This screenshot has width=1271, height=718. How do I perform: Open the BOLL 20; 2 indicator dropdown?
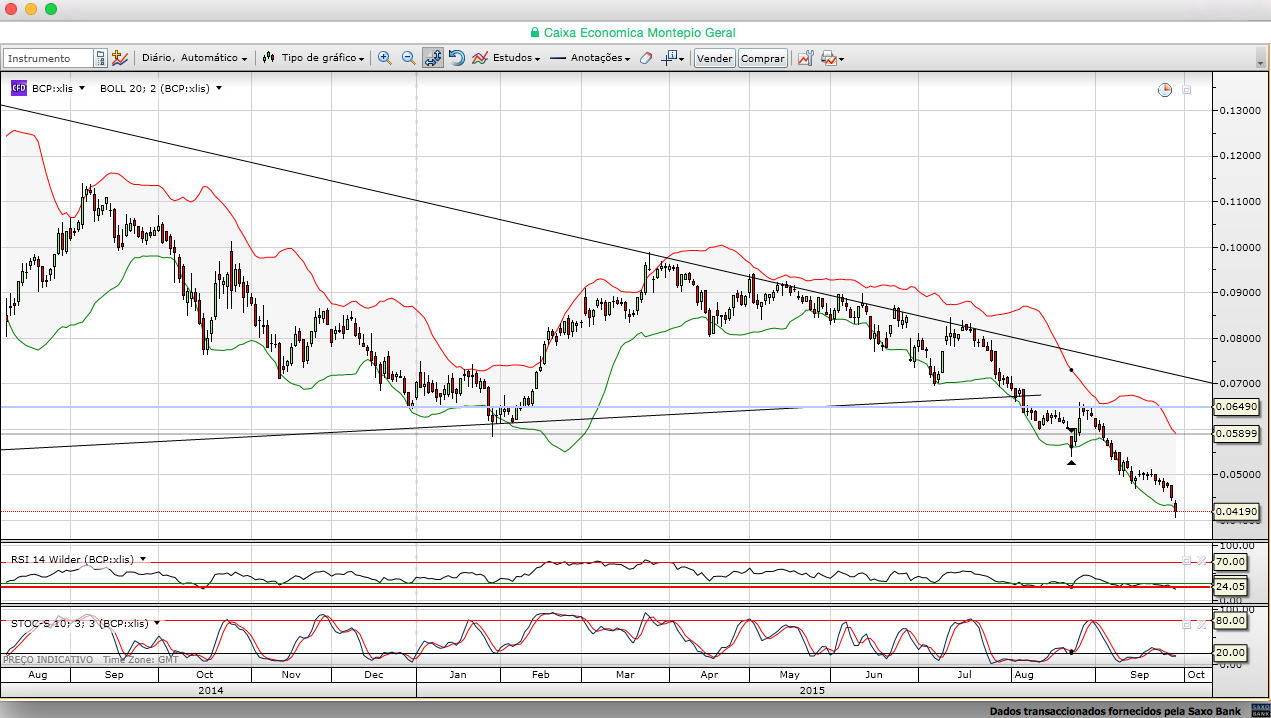point(161,88)
